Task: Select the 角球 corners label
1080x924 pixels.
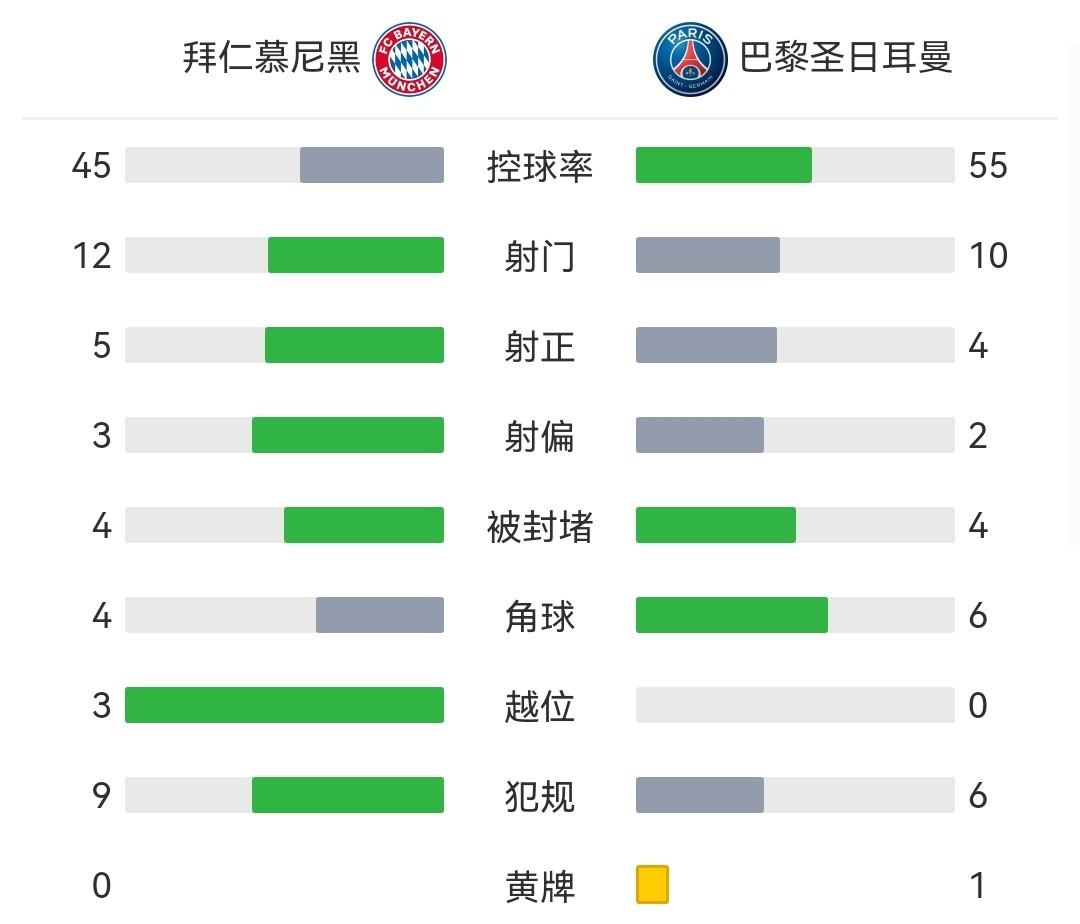Action: click(540, 616)
